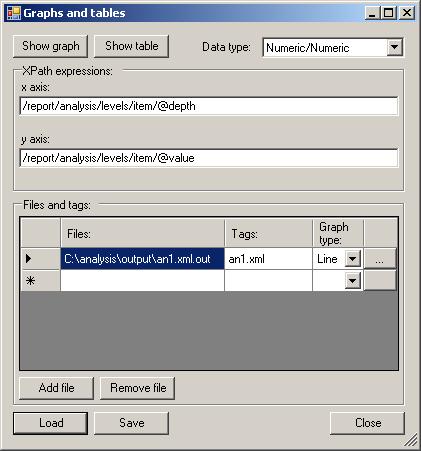Click the an1.xml tag cell
421x451 pixels.
click(268, 259)
